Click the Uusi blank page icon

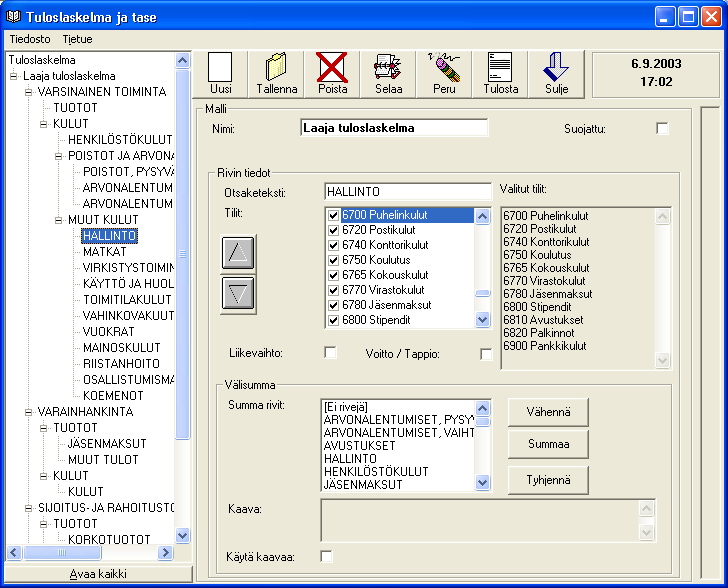(x=220, y=68)
